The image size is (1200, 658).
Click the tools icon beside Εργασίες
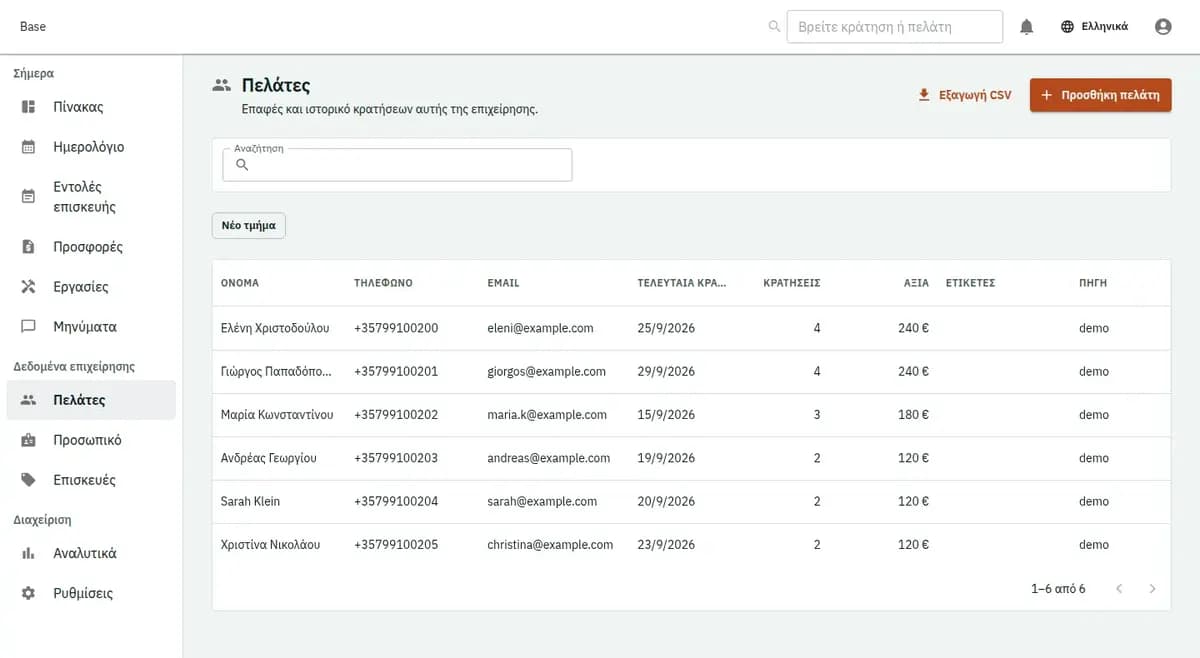pos(29,287)
